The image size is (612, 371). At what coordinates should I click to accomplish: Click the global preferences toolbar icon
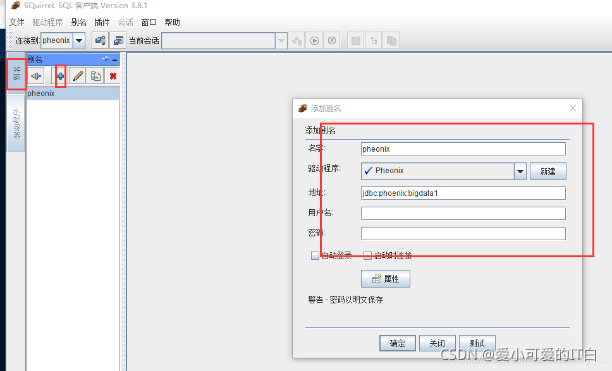tap(100, 40)
